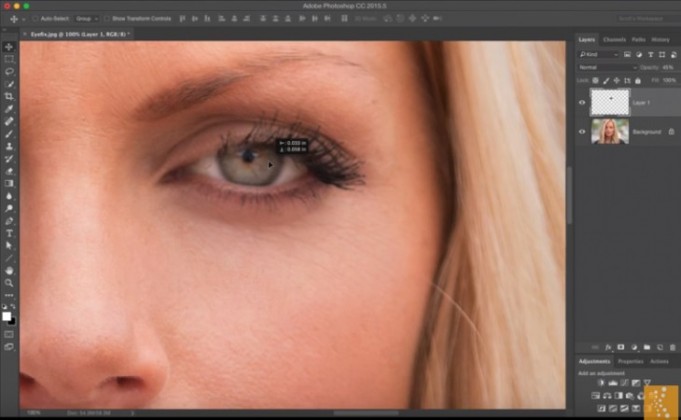Toggle shape layer filter in Layers panel
The image size is (681, 420).
(662, 54)
